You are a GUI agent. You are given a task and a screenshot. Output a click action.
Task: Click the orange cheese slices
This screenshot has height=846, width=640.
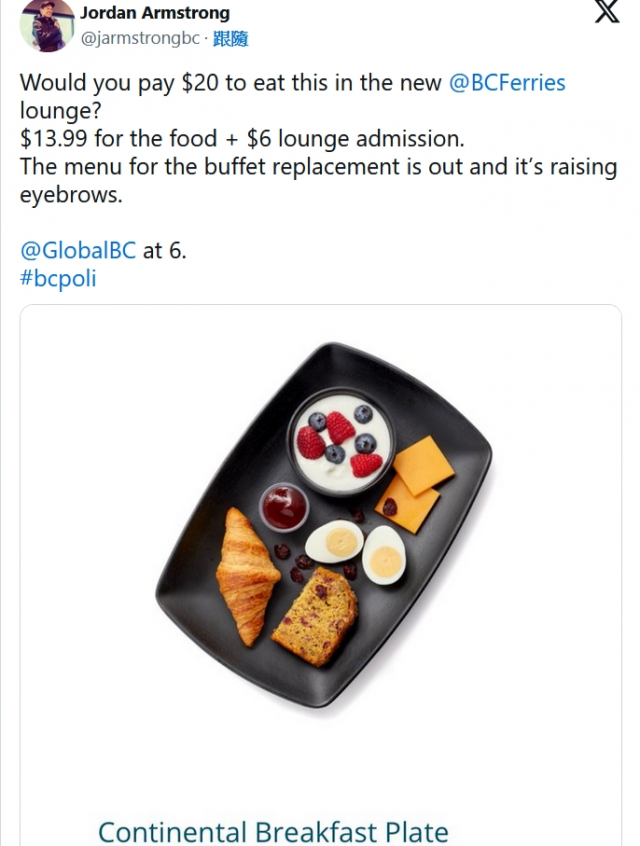(416, 482)
